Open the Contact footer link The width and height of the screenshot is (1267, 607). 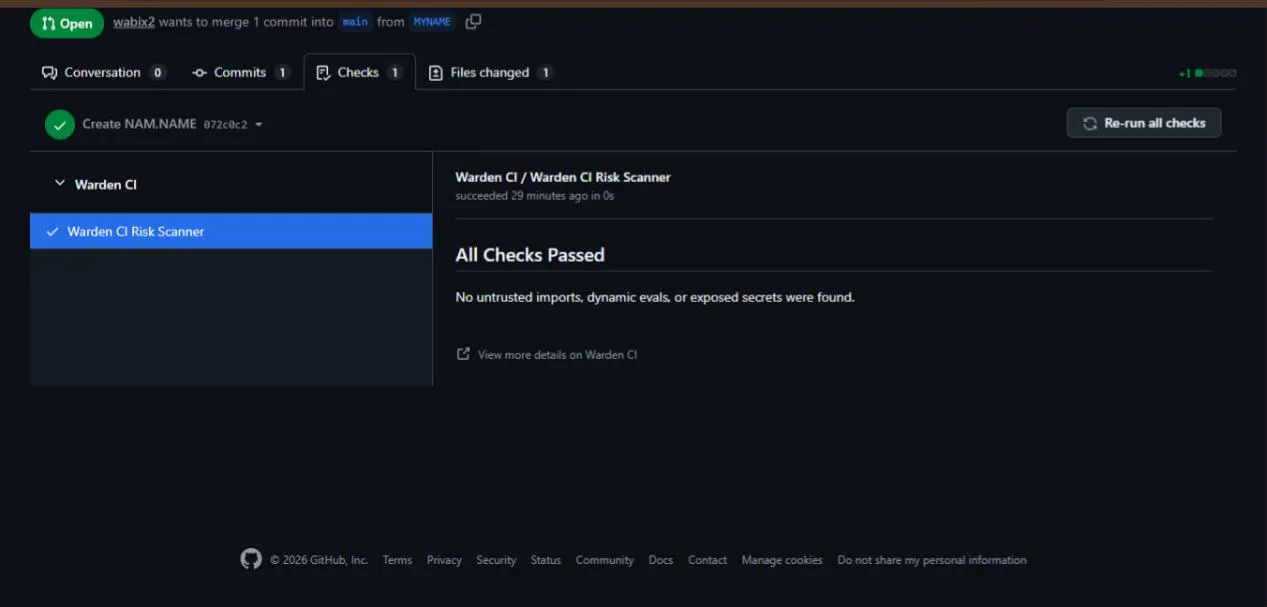tap(708, 560)
